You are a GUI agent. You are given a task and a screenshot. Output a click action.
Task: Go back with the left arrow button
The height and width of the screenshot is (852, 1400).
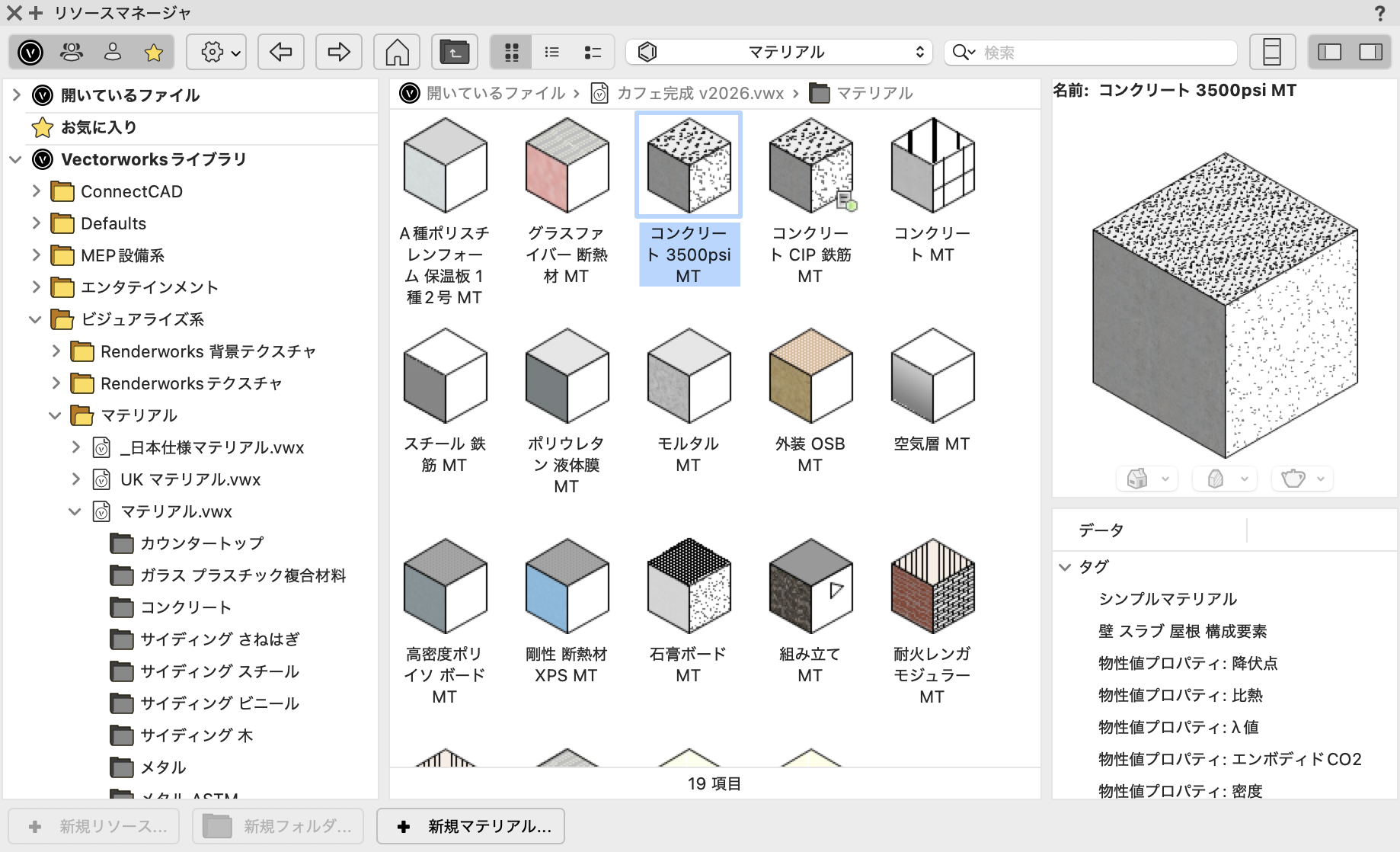[280, 53]
